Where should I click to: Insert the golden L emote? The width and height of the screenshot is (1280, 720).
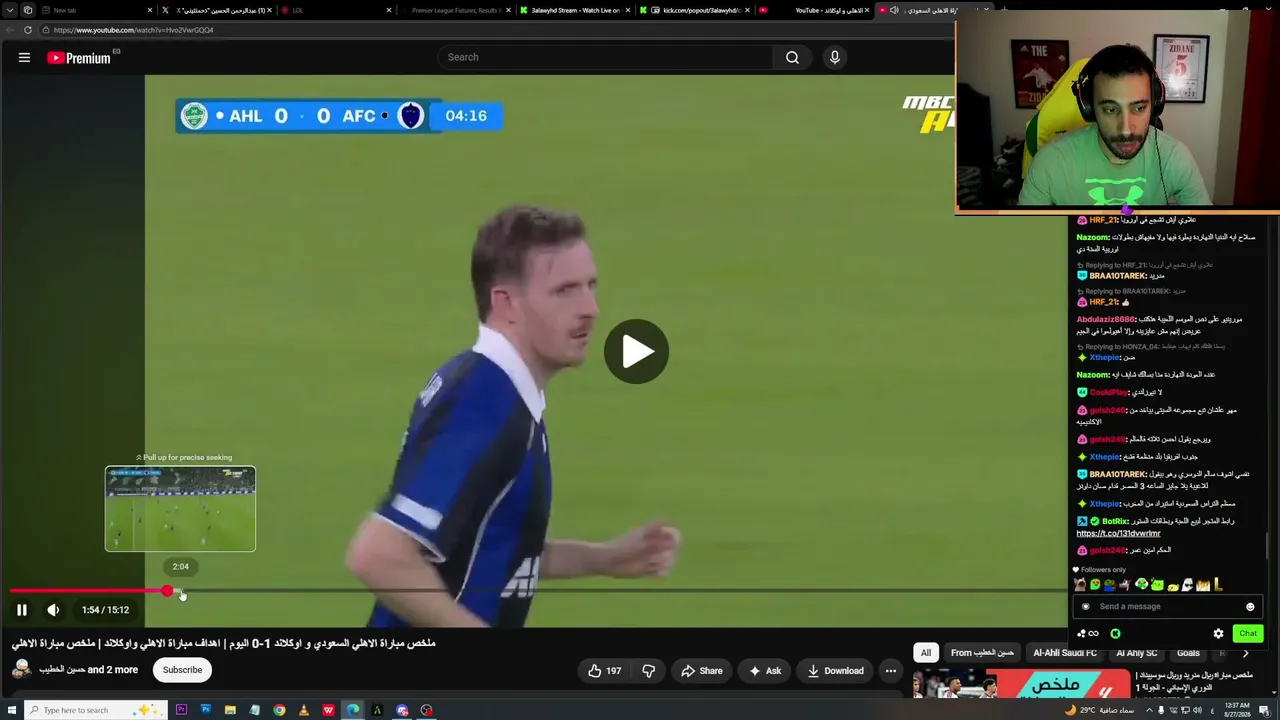click(x=1218, y=585)
